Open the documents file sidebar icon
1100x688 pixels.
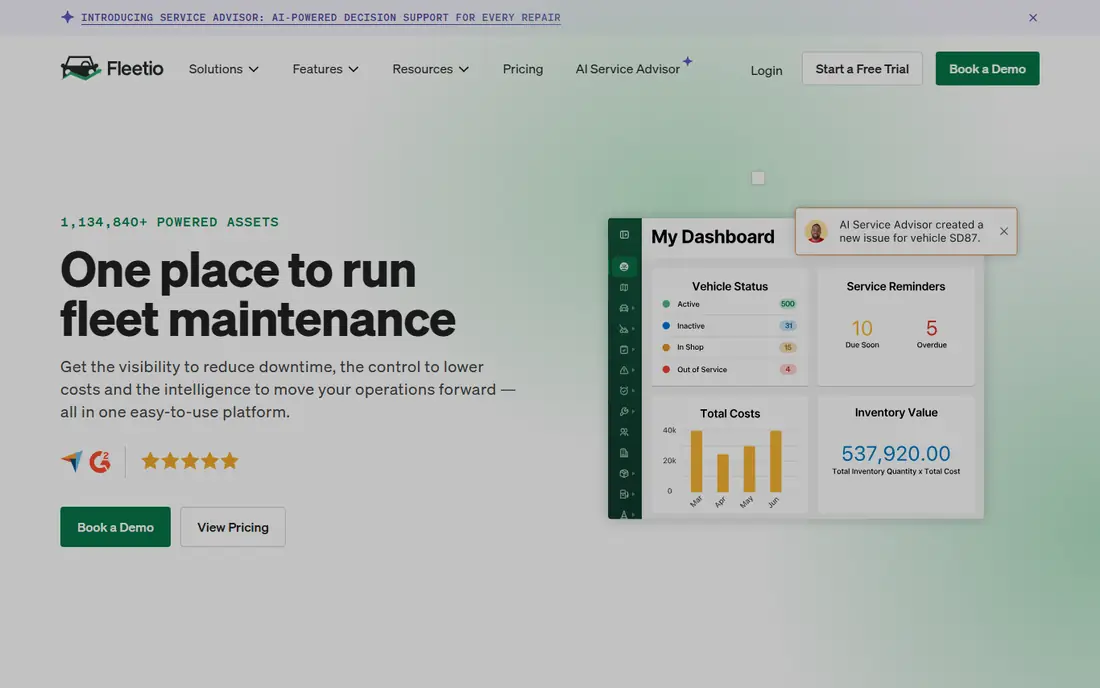624,453
